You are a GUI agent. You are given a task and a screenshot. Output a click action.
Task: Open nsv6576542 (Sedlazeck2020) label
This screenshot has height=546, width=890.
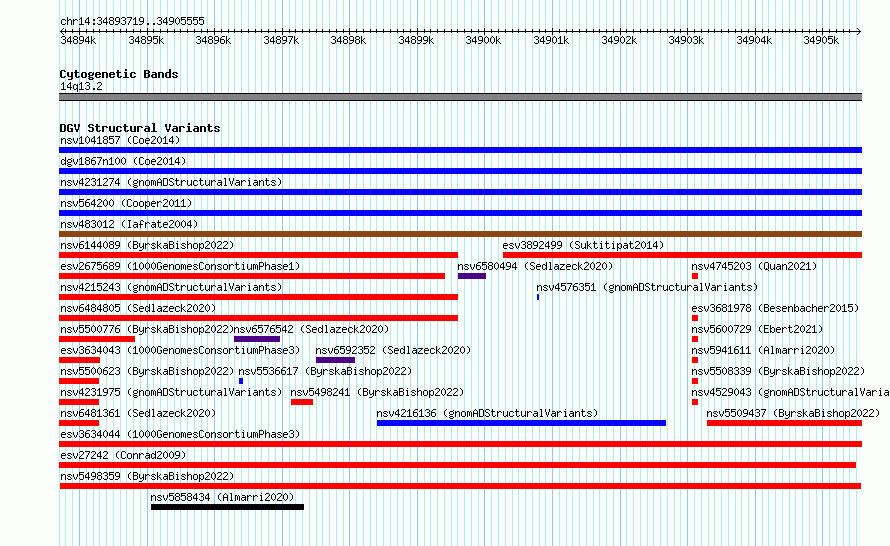(311, 329)
